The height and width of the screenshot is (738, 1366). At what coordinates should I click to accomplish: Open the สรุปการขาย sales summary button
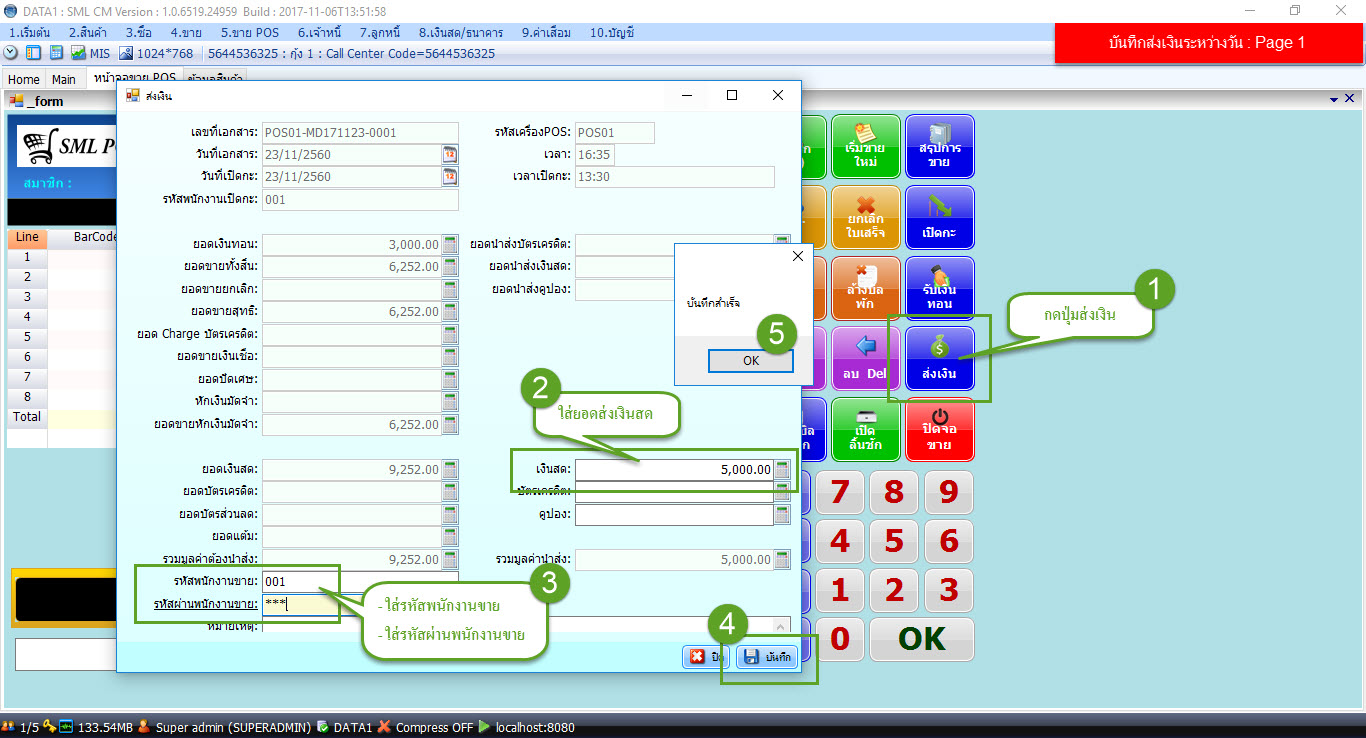[x=939, y=147]
